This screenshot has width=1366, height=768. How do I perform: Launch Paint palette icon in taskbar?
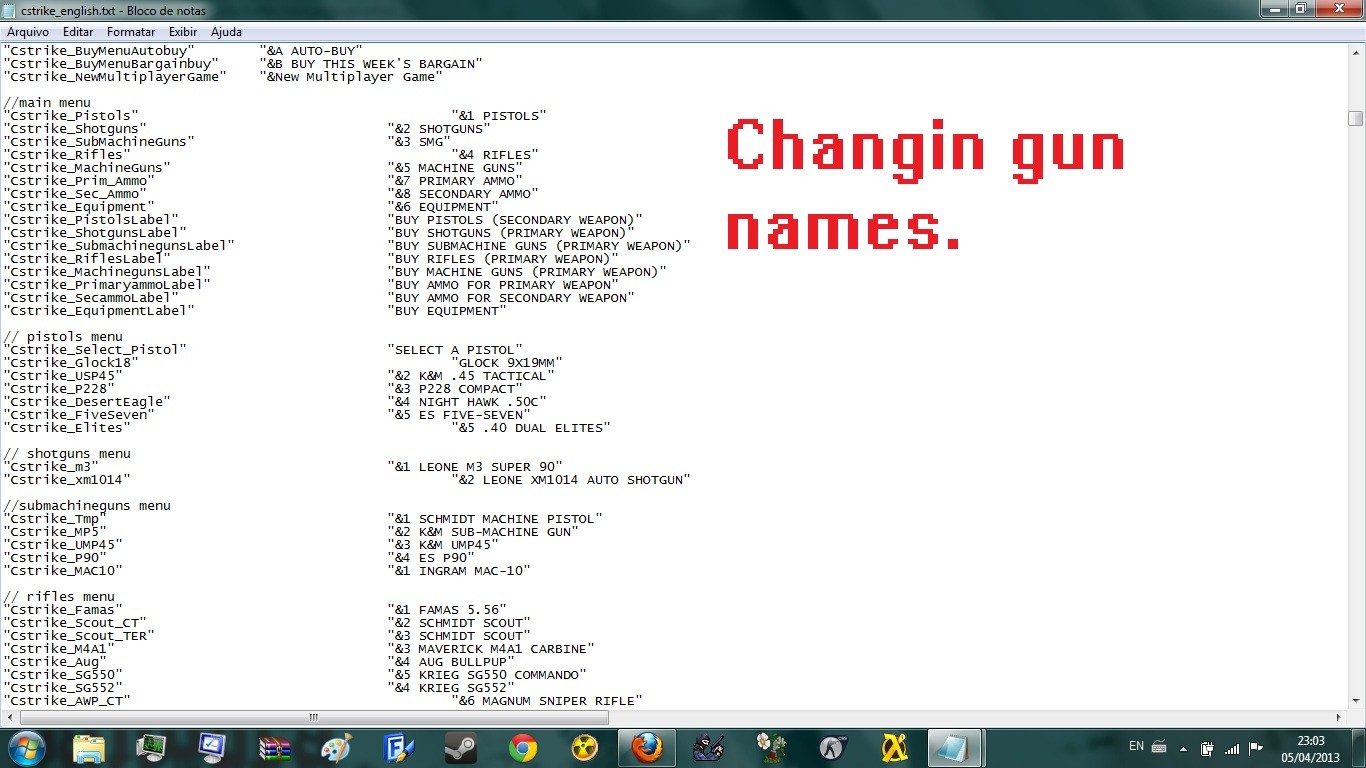pos(337,747)
